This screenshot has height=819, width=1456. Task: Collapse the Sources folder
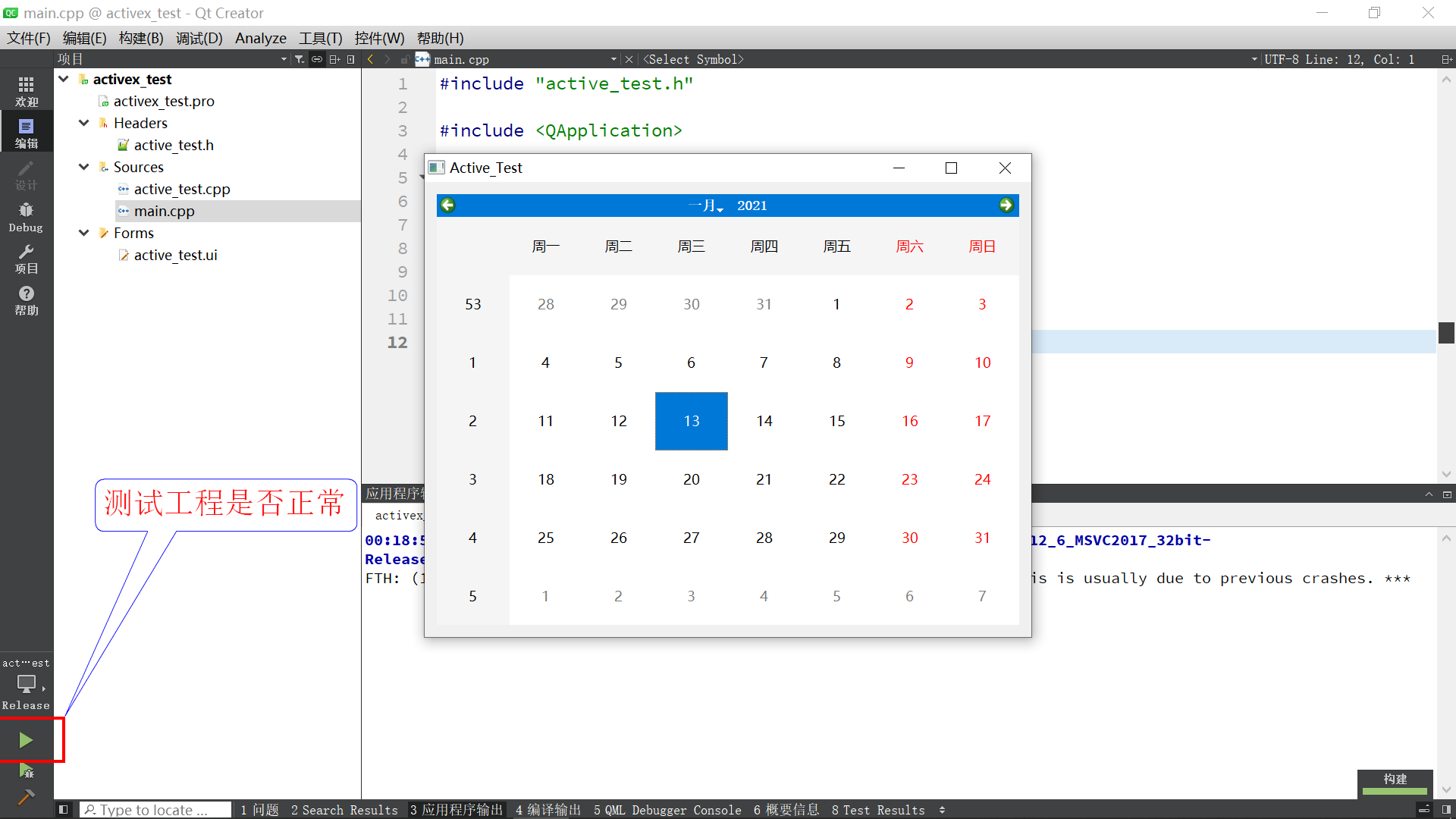84,167
